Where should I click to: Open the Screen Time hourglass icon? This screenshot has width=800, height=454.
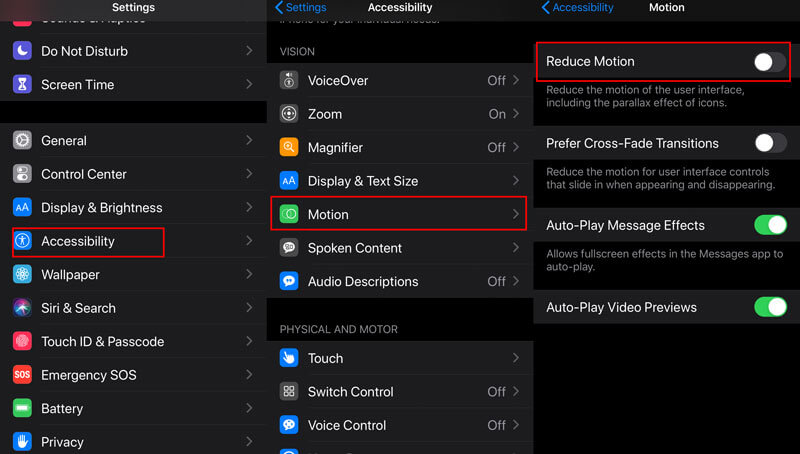click(22, 84)
